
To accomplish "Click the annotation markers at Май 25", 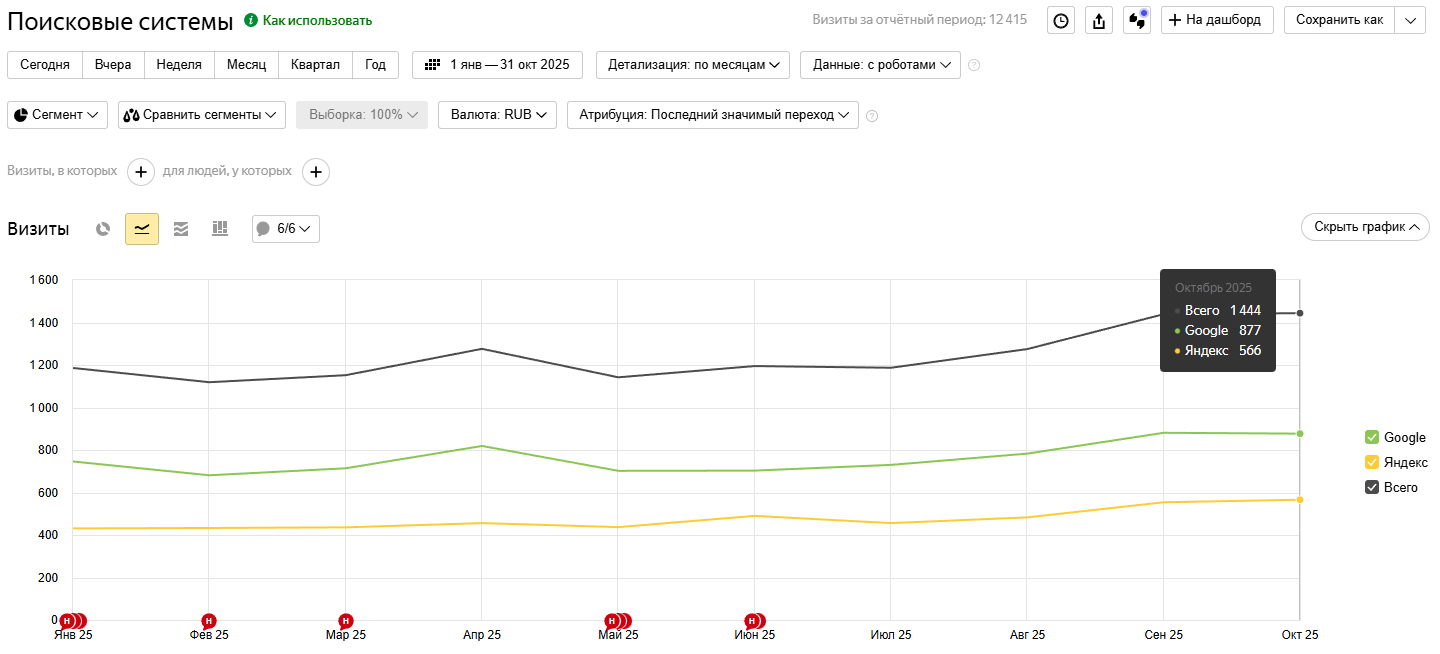I will point(618,621).
